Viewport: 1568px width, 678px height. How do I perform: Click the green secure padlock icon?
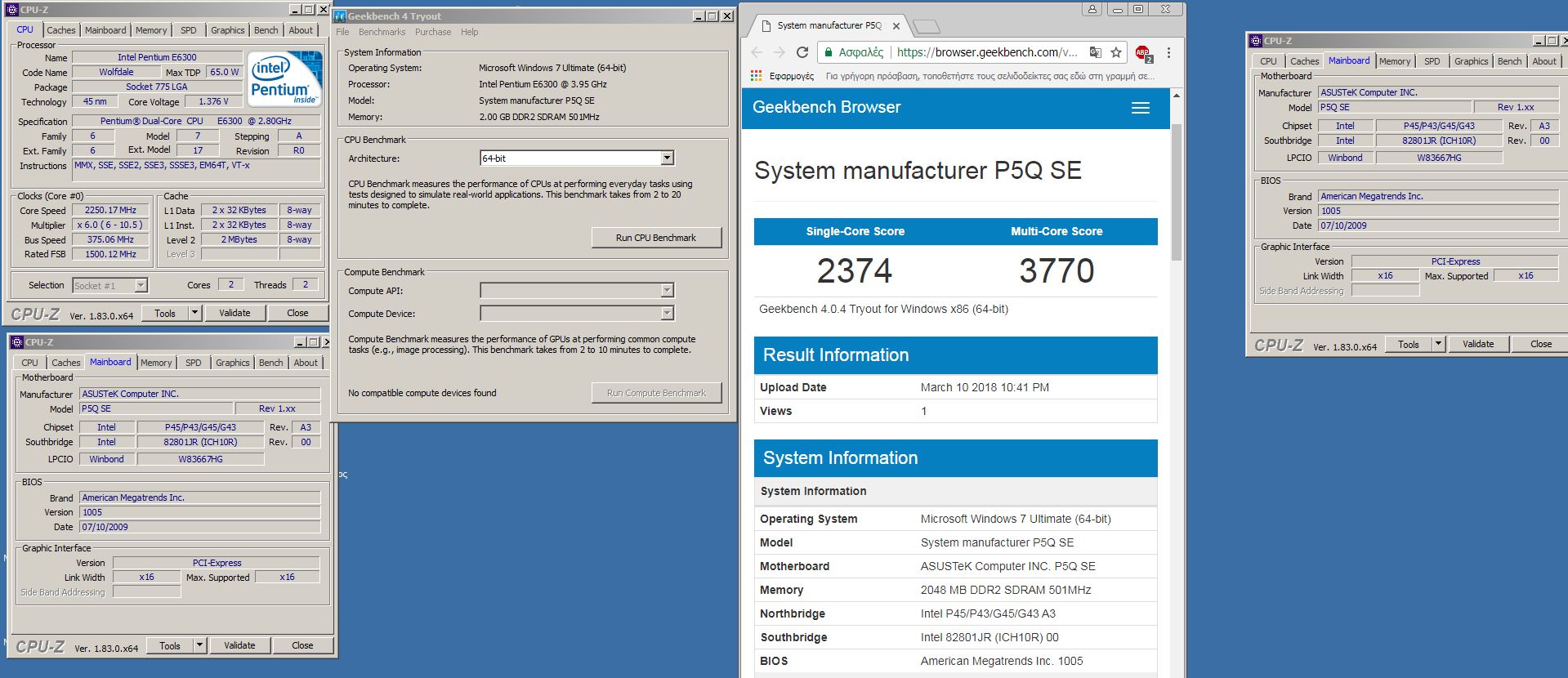pos(828,52)
